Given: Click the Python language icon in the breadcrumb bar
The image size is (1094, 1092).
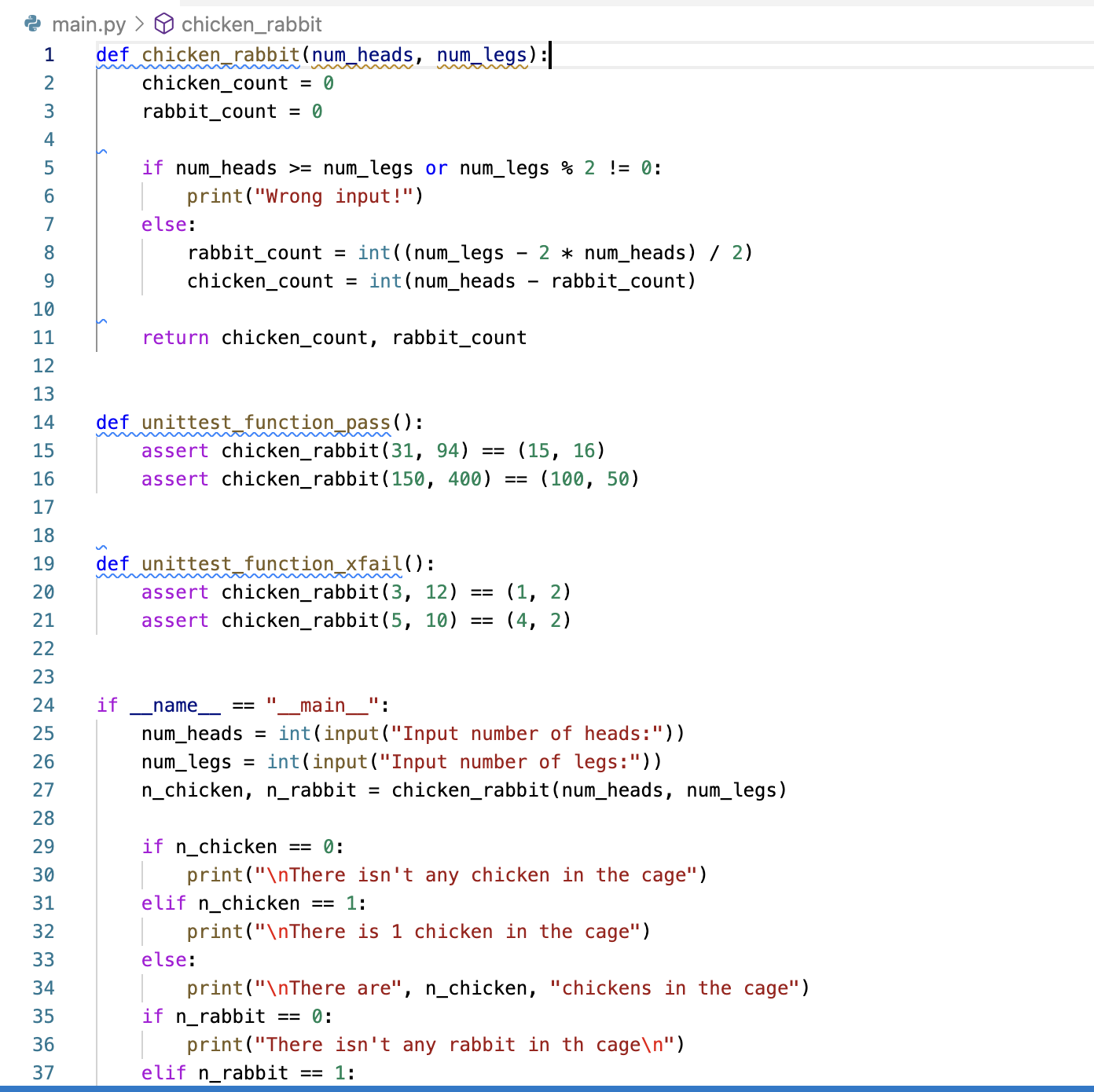Looking at the screenshot, I should (x=31, y=24).
